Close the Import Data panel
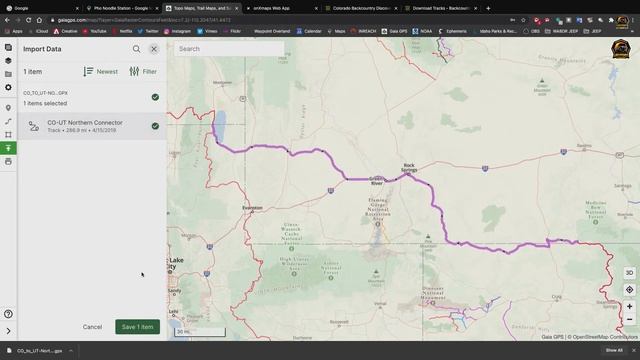640x360 pixels. pos(154,49)
